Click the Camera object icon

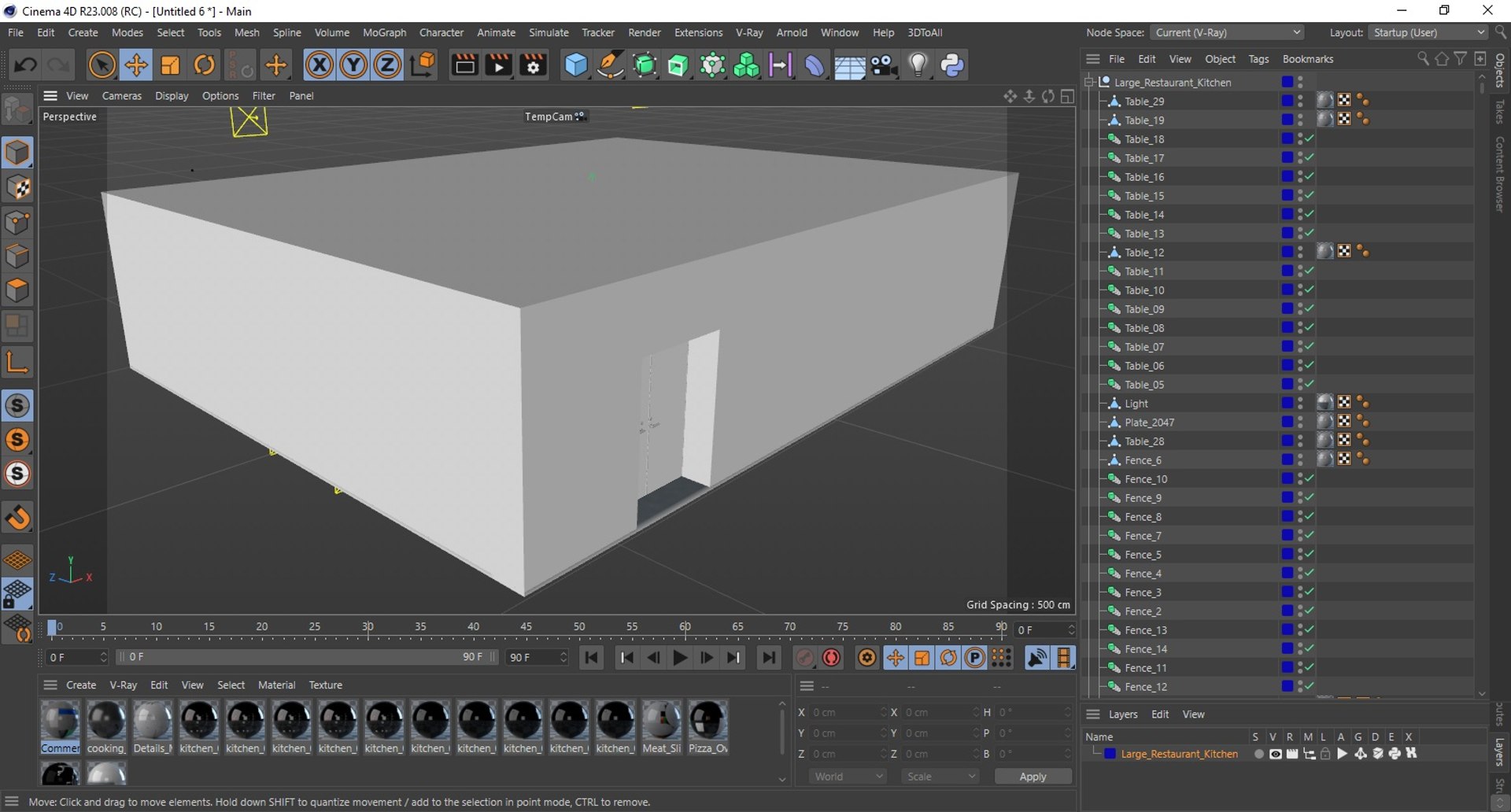pyautogui.click(x=884, y=65)
